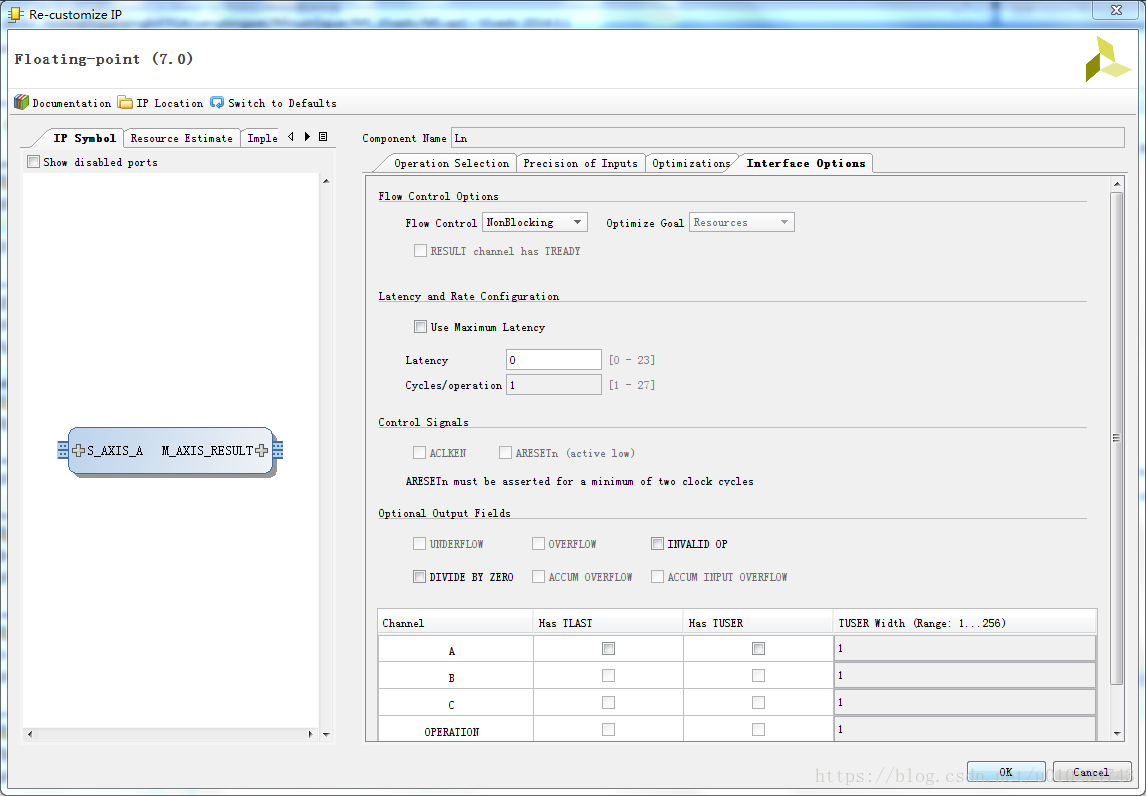Click scroll-down arrow of options panel
Viewport: 1146px width, 796px height.
tap(1117, 733)
